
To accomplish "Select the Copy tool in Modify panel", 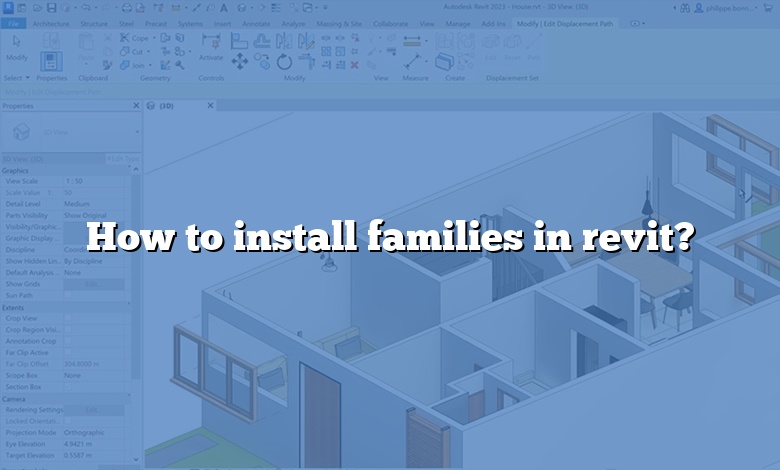I will pos(262,62).
